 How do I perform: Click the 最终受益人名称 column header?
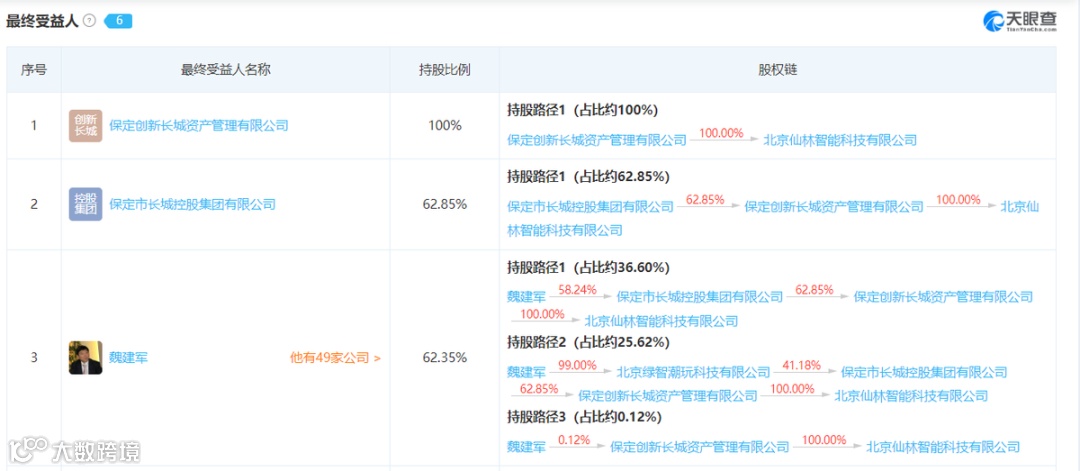225,70
